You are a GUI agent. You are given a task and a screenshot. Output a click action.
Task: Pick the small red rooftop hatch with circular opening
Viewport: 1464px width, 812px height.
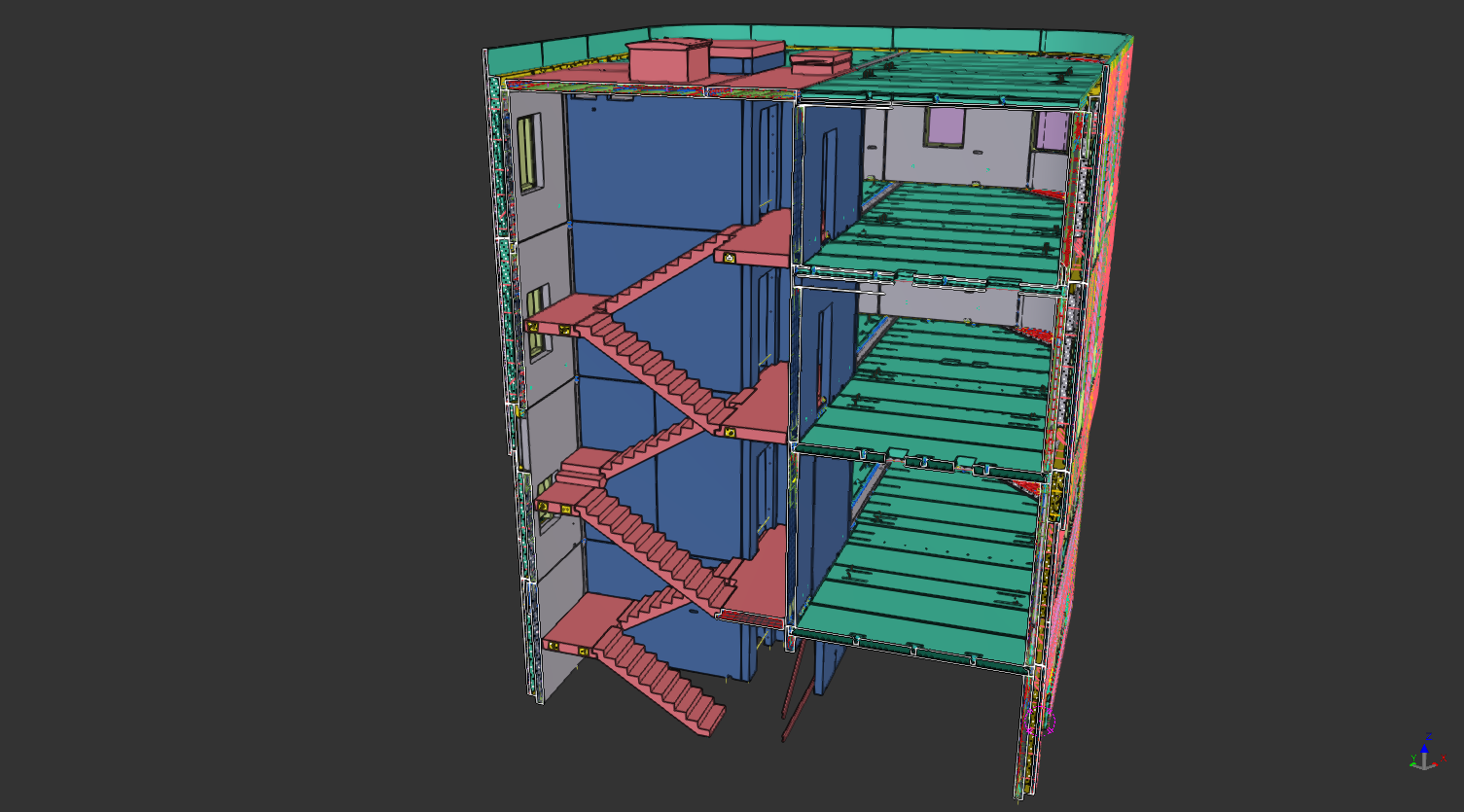820,63
